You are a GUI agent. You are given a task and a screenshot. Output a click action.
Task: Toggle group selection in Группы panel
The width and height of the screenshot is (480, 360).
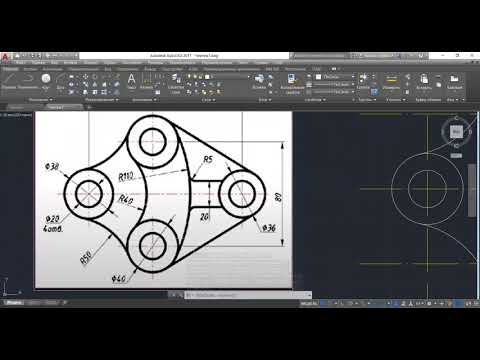coord(374,92)
